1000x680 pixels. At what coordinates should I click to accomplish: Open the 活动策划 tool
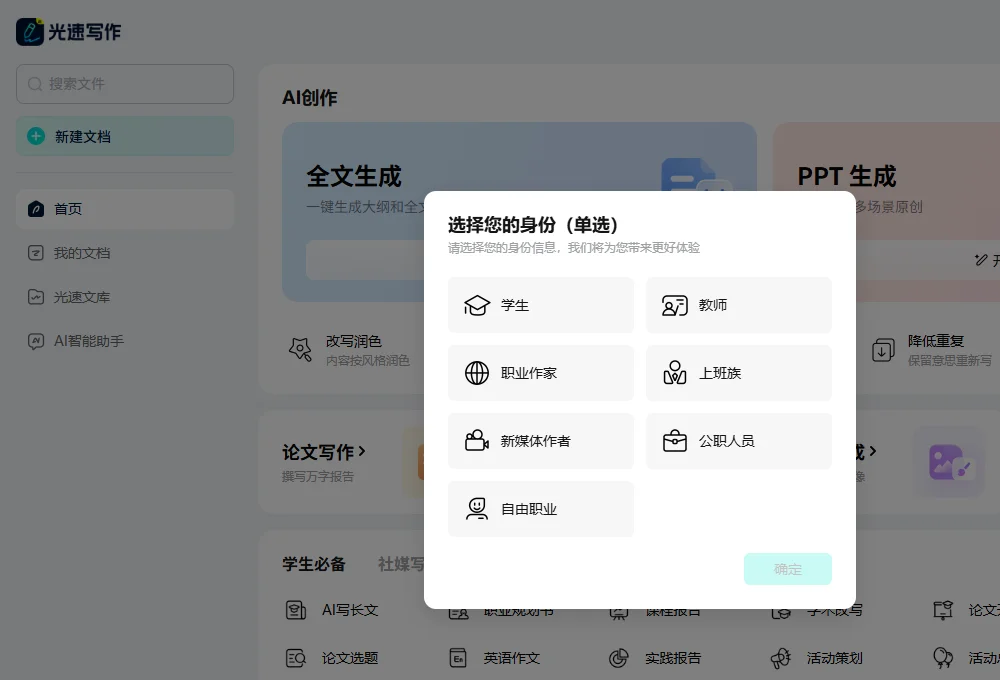click(x=817, y=658)
